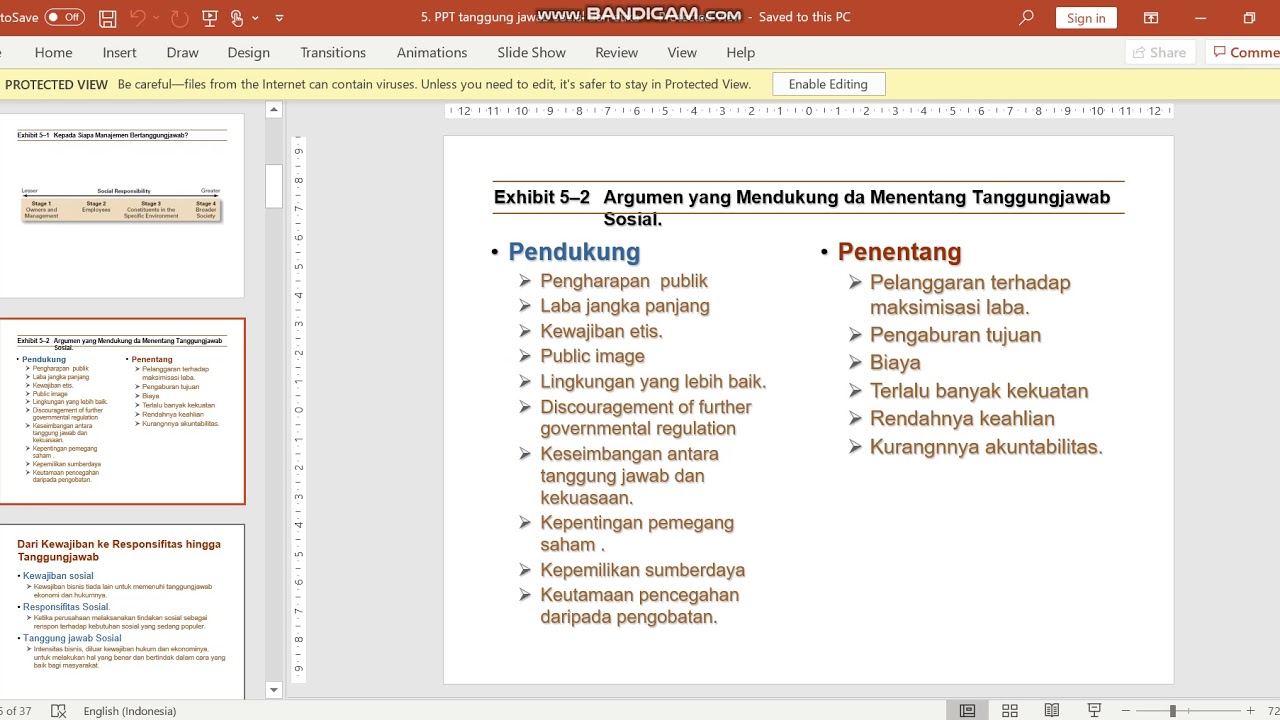The width and height of the screenshot is (1280, 720).
Task: Open the Home tab
Action: (x=53, y=52)
